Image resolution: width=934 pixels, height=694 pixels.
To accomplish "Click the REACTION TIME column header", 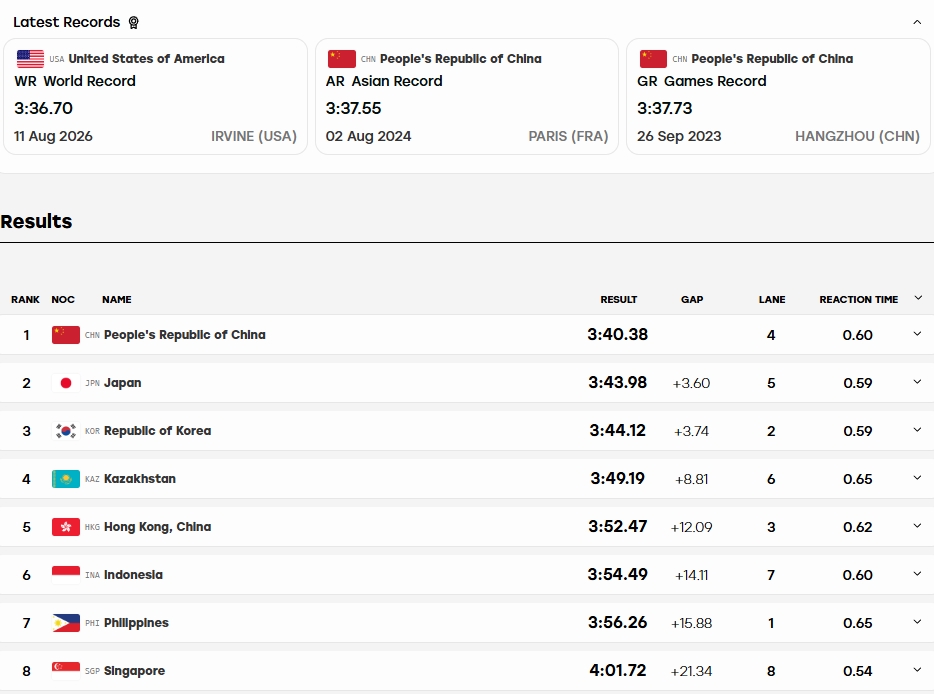I will 858,300.
